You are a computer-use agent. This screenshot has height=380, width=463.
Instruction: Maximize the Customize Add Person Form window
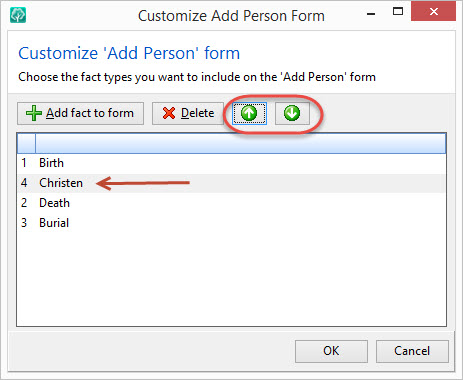coord(398,12)
